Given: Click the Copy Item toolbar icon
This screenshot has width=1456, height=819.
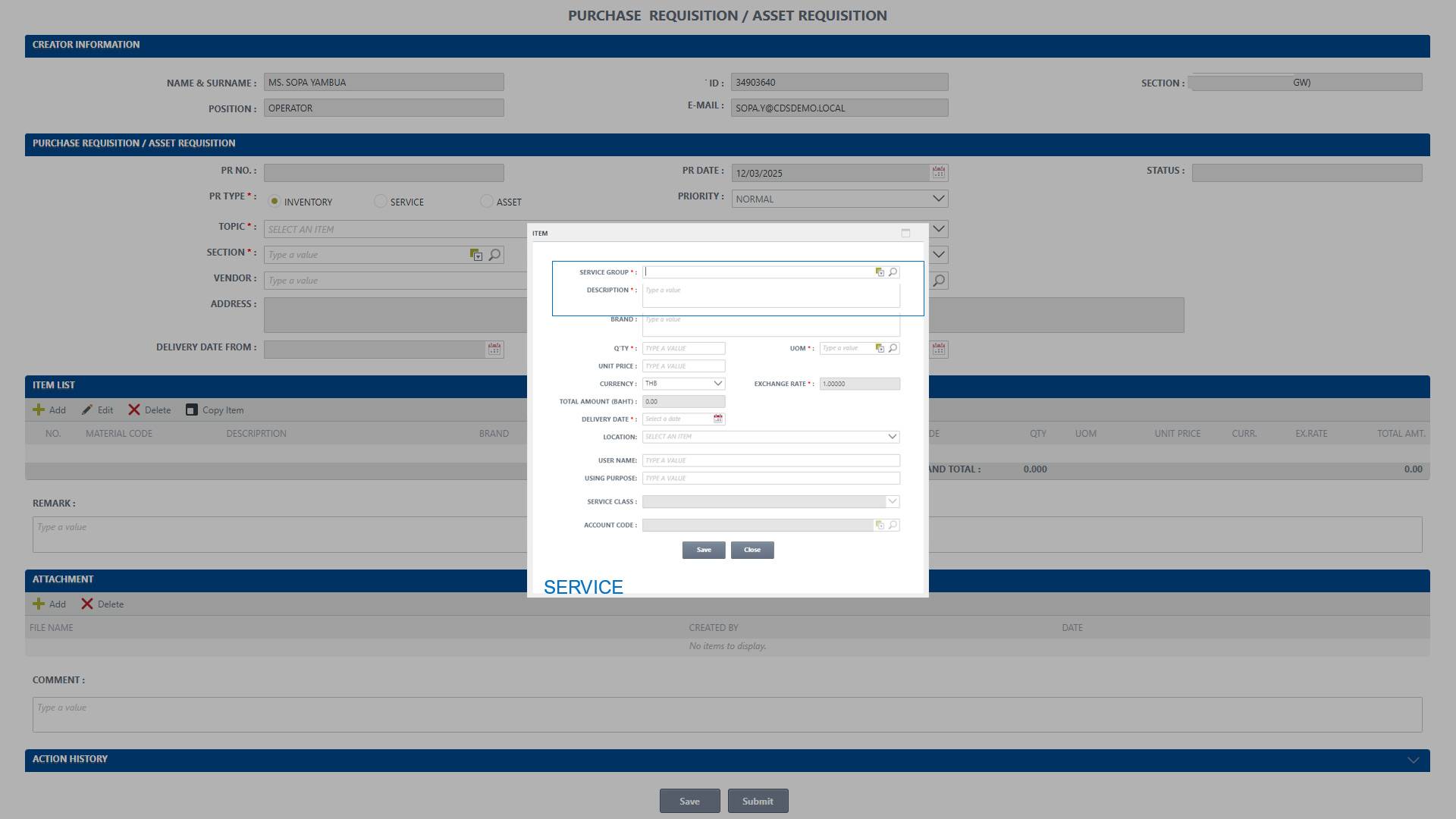Looking at the screenshot, I should coord(192,409).
